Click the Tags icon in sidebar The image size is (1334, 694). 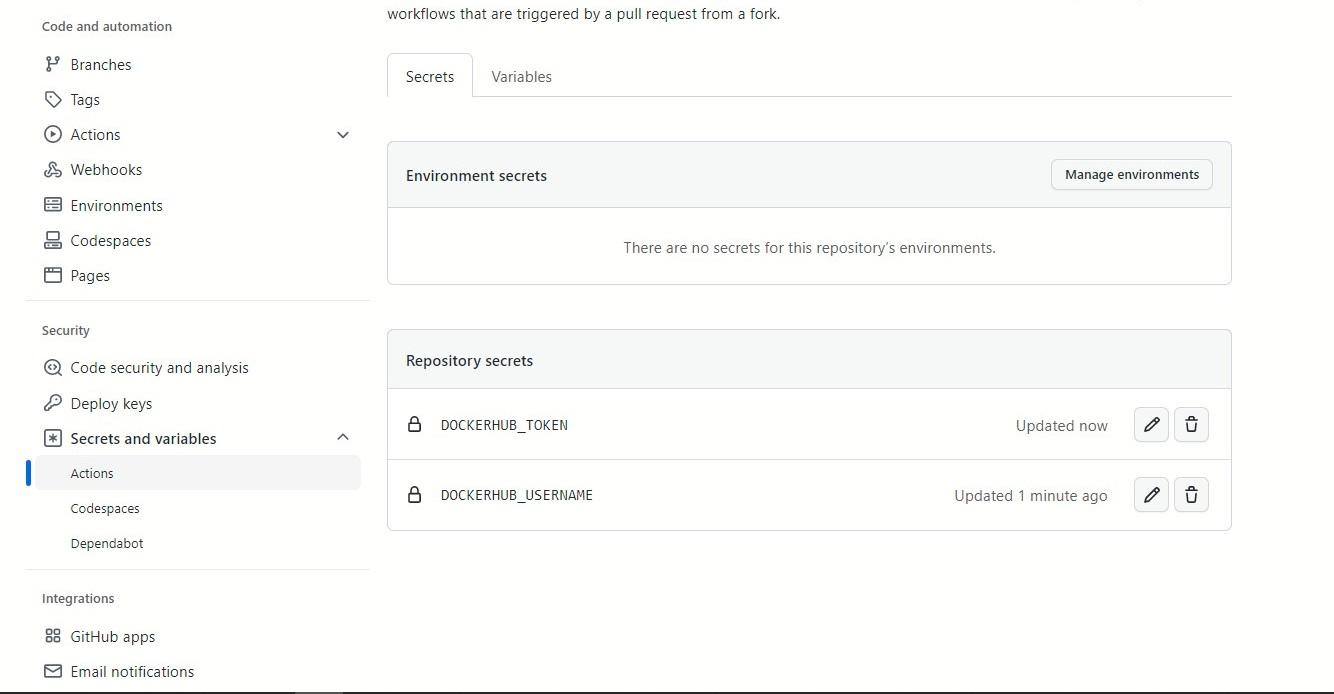coord(53,100)
